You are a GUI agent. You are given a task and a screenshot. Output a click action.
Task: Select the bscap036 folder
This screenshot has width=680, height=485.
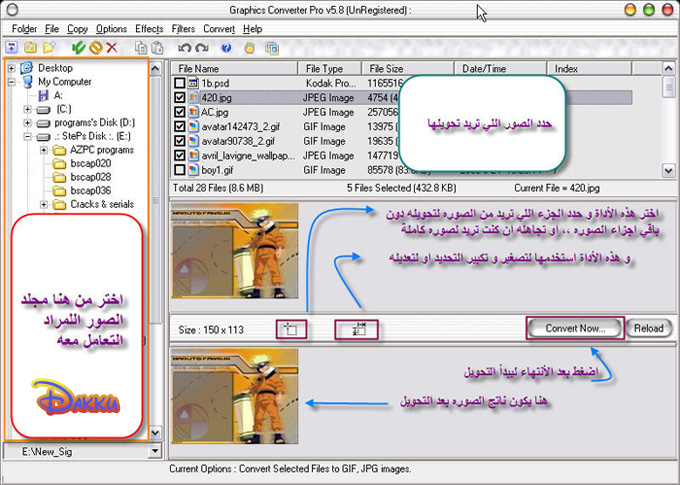point(91,190)
